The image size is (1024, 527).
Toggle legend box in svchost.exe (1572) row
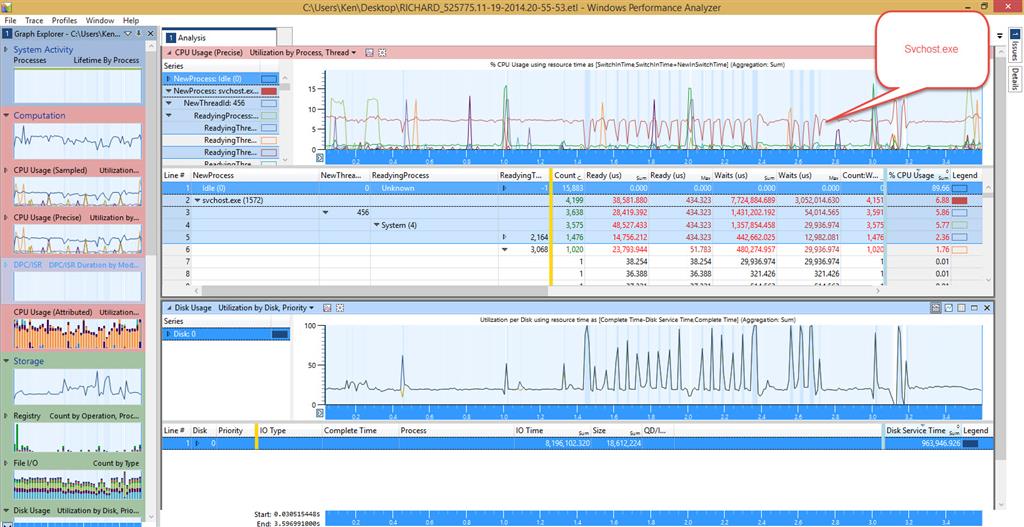point(961,200)
